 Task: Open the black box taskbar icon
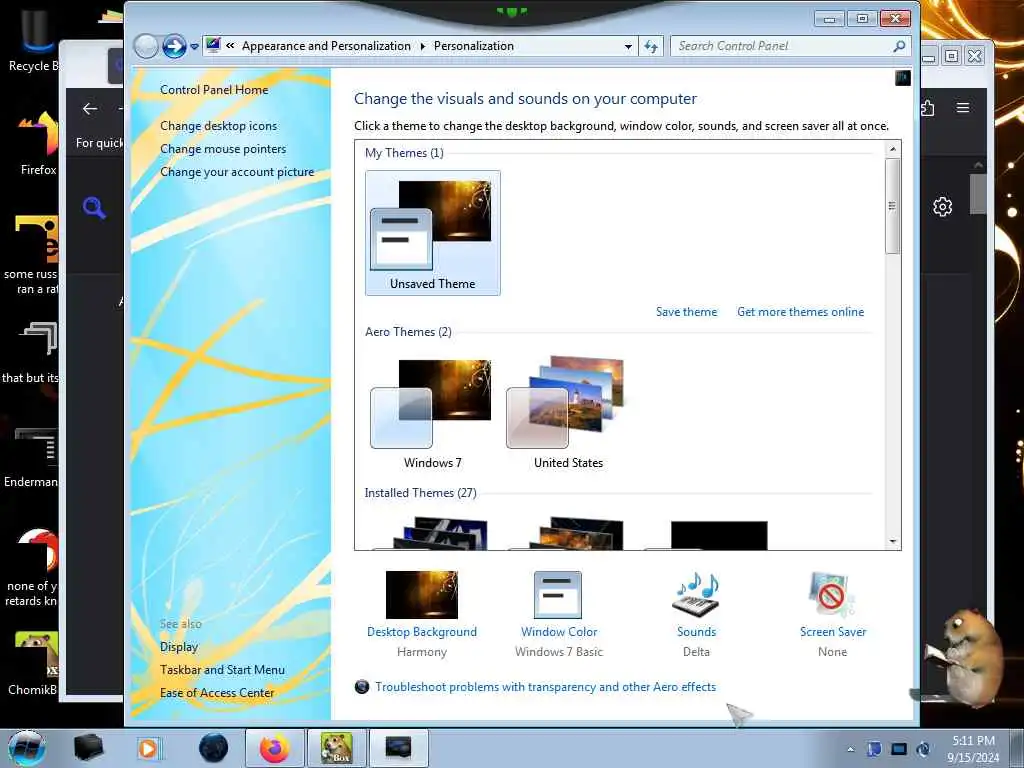(89, 748)
